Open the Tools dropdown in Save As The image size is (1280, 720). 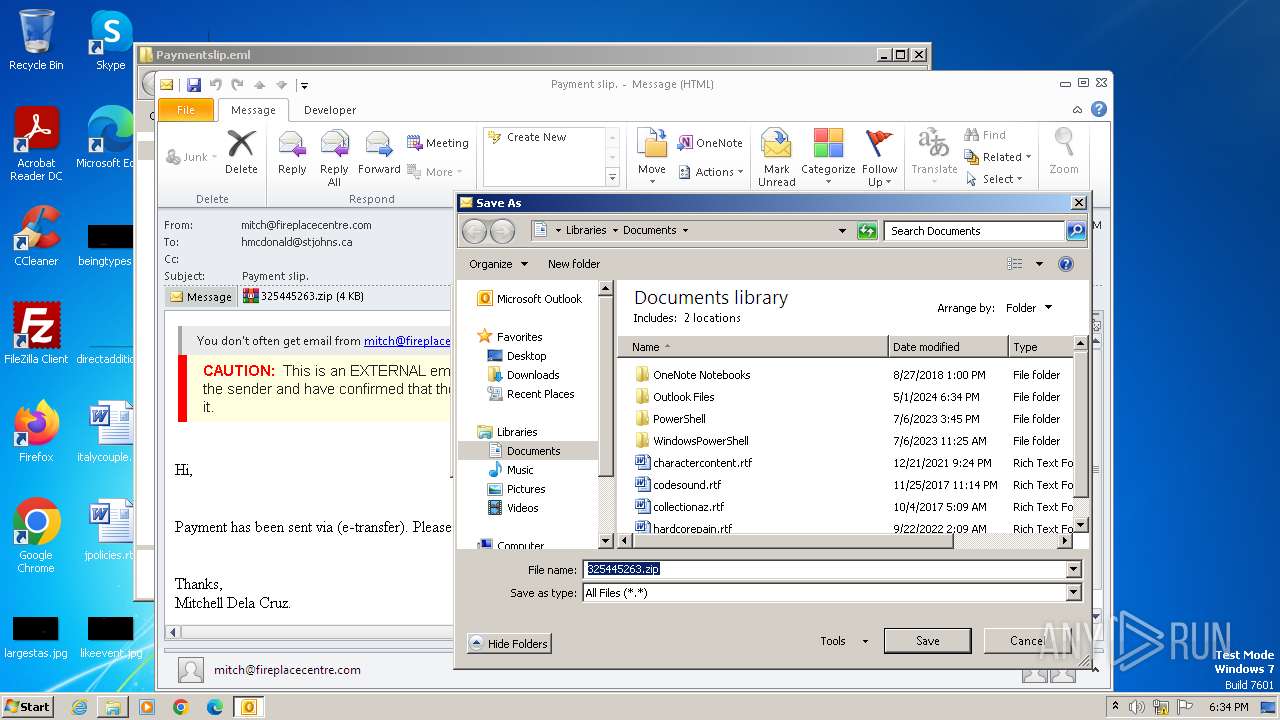(844, 641)
